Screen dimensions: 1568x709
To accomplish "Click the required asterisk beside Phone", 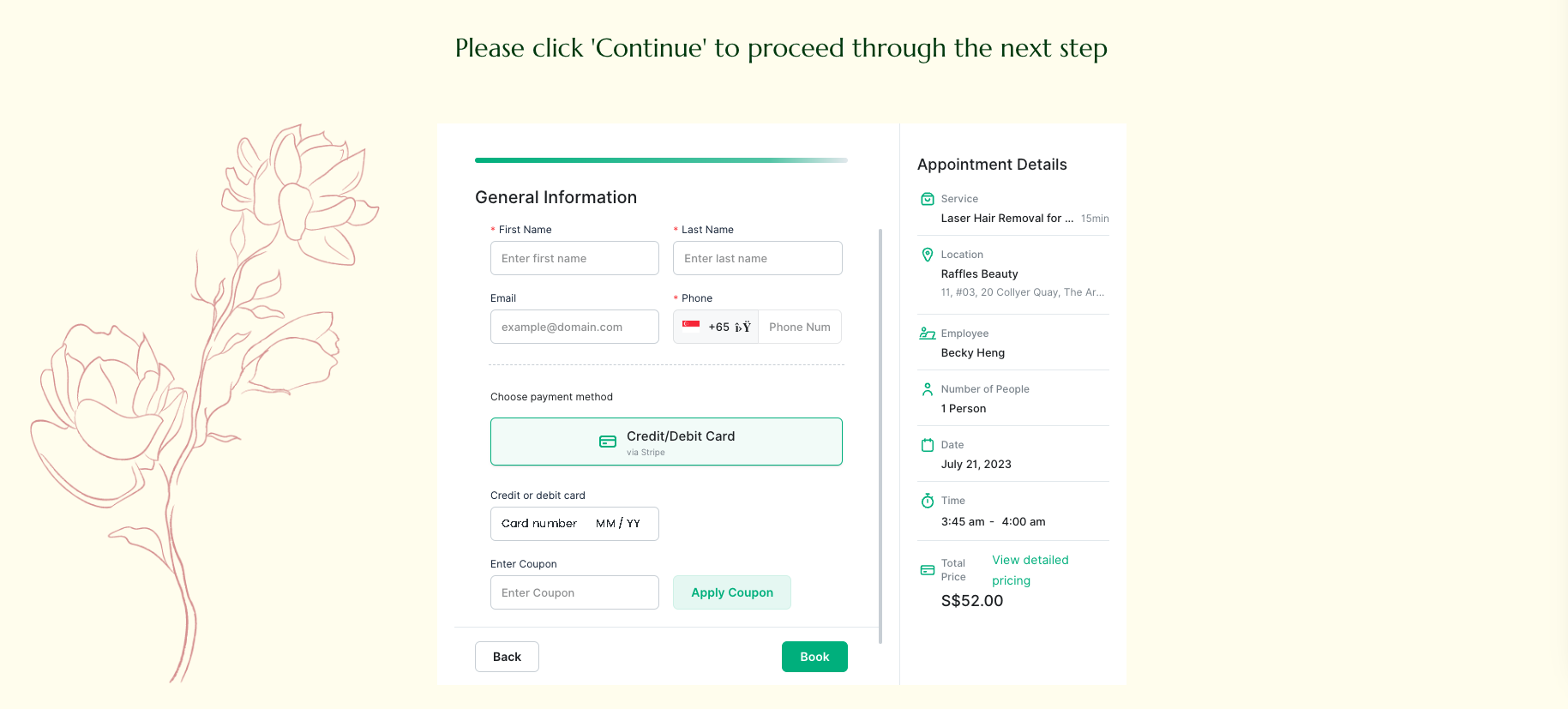I will point(676,297).
